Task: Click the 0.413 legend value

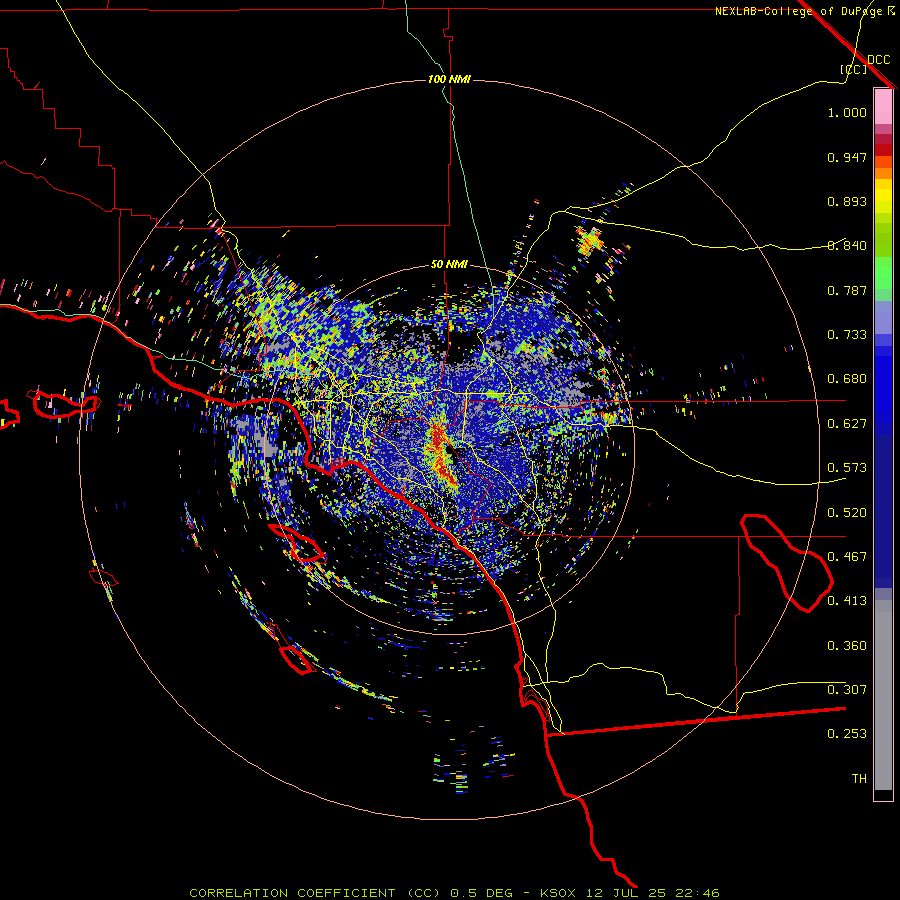Action: click(x=847, y=601)
